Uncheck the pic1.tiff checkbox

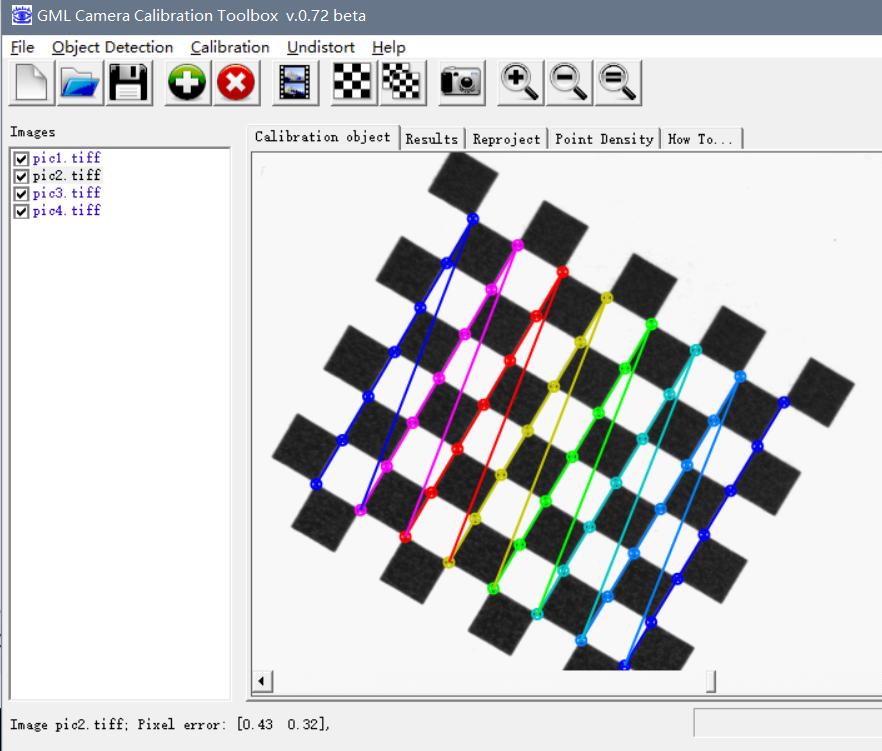pos(21,159)
